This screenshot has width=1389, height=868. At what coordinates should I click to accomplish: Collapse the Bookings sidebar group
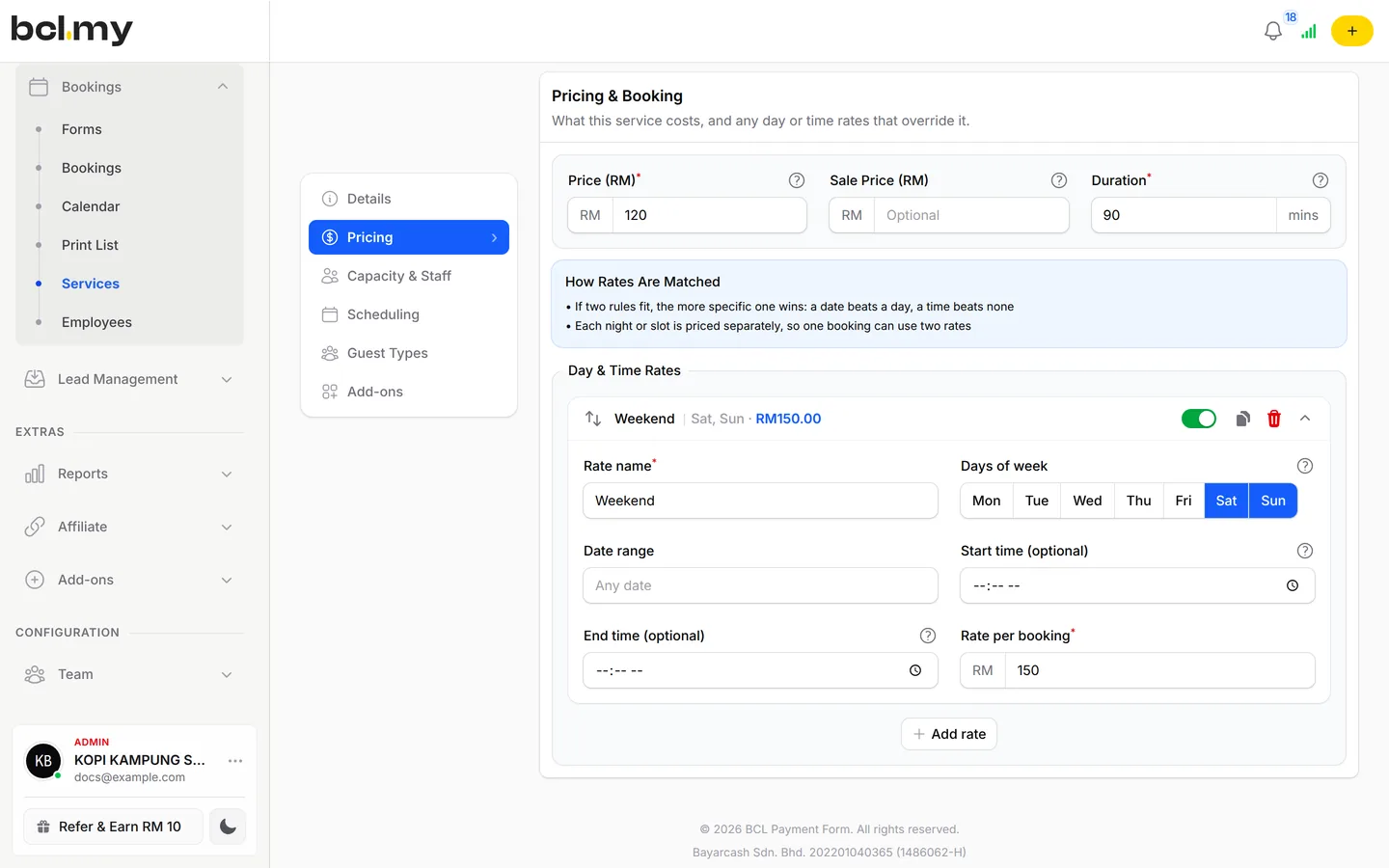pos(130,87)
